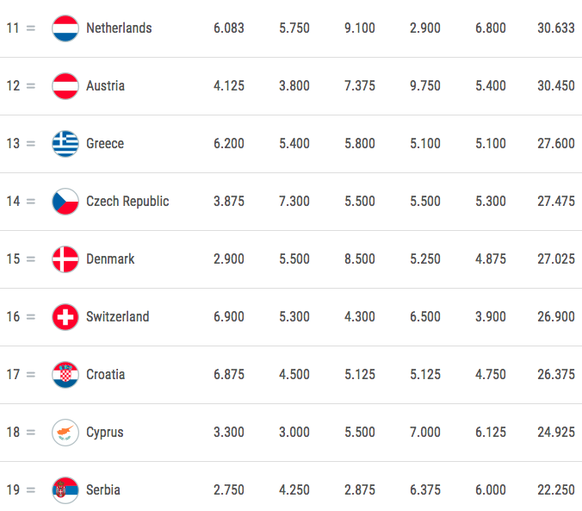Click the rank 12 unchanged equals indicator
This screenshot has width=582, height=511.
(x=31, y=86)
